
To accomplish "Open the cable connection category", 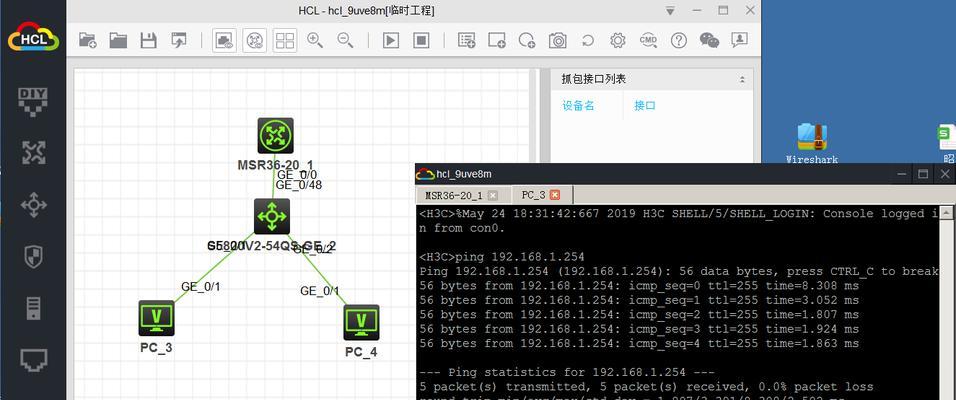I will [x=34, y=360].
